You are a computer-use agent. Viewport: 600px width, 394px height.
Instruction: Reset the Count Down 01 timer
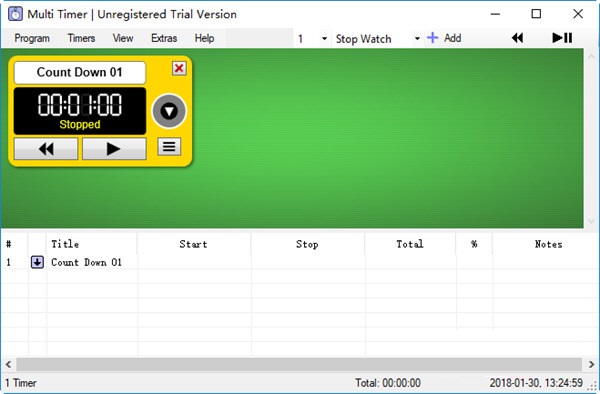[46, 148]
